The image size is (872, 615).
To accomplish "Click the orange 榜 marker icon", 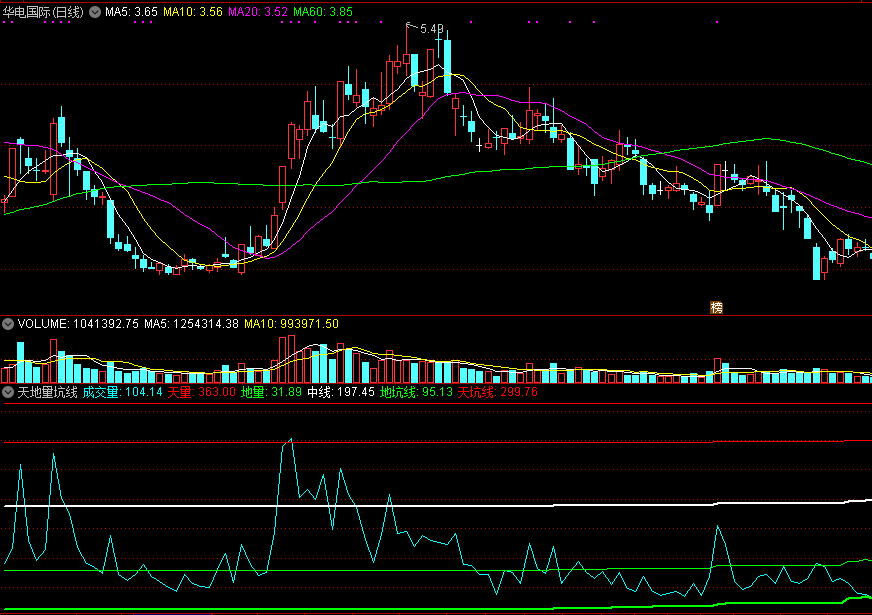I will pyautogui.click(x=716, y=308).
